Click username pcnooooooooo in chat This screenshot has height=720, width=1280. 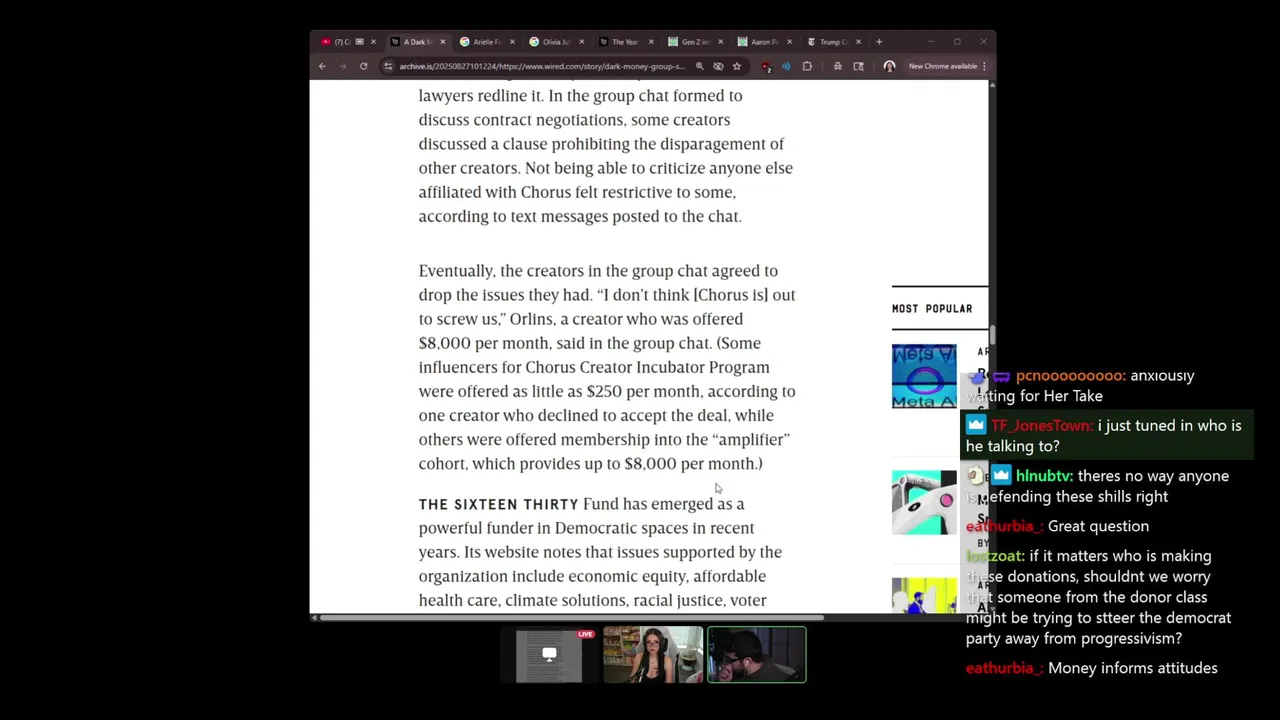pos(1070,376)
